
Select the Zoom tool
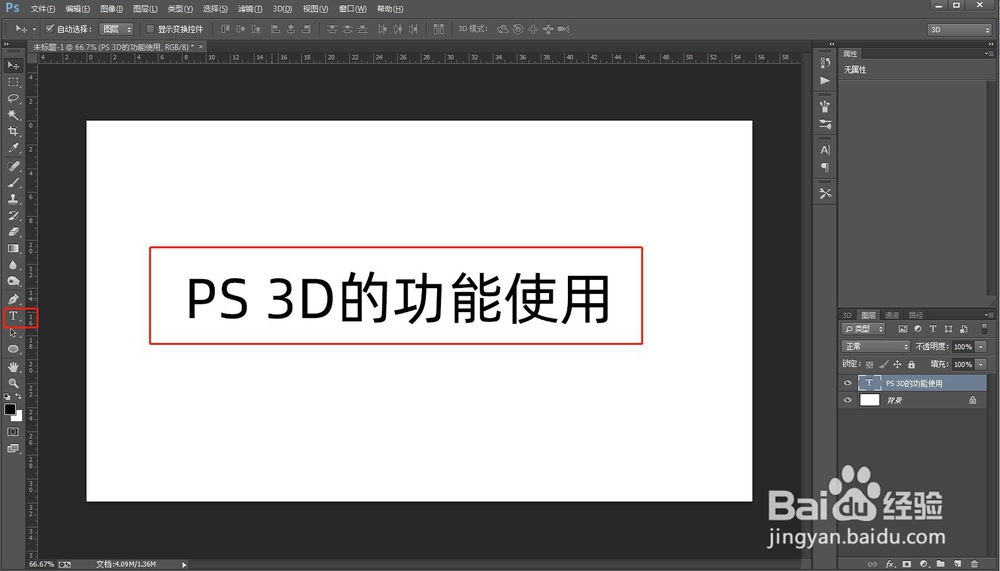tap(13, 383)
